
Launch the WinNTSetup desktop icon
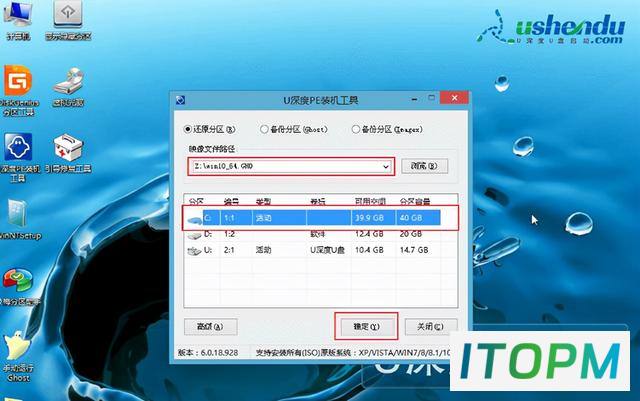pyautogui.click(x=18, y=219)
